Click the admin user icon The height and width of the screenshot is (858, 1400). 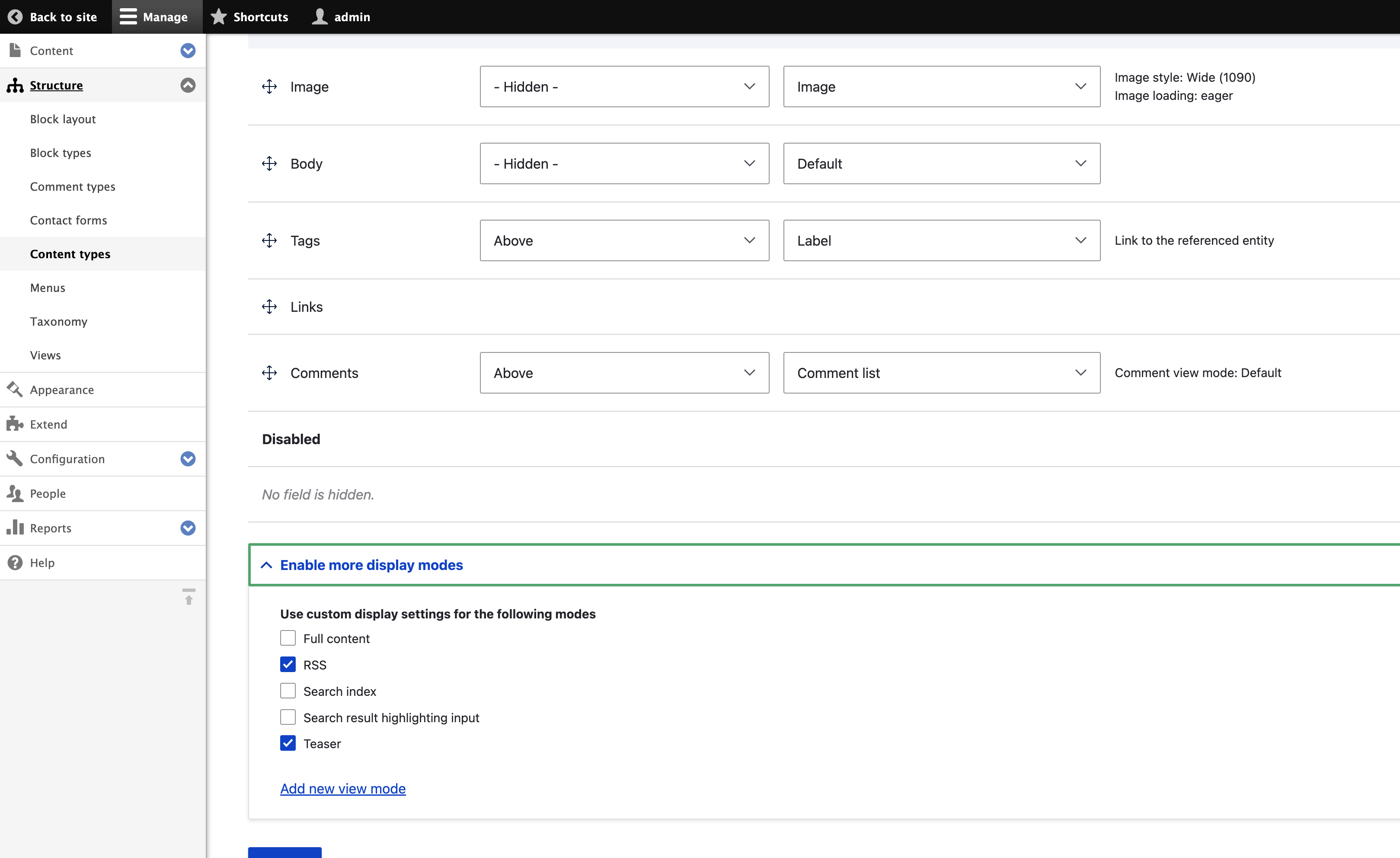tap(320, 16)
